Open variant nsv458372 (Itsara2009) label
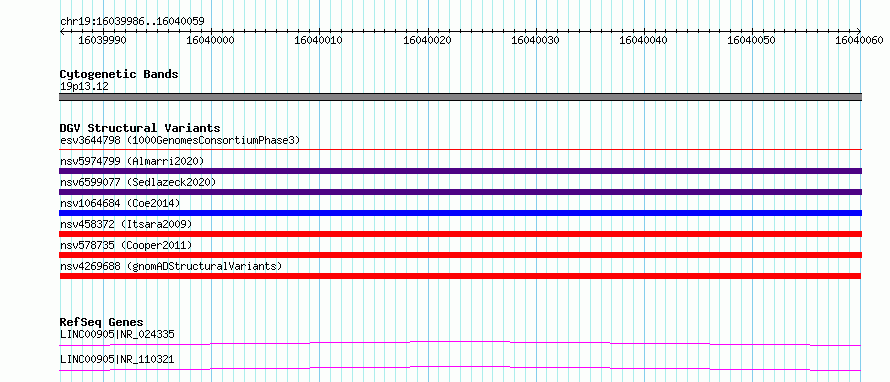Image resolution: width=890 pixels, height=382 pixels. [x=126, y=224]
